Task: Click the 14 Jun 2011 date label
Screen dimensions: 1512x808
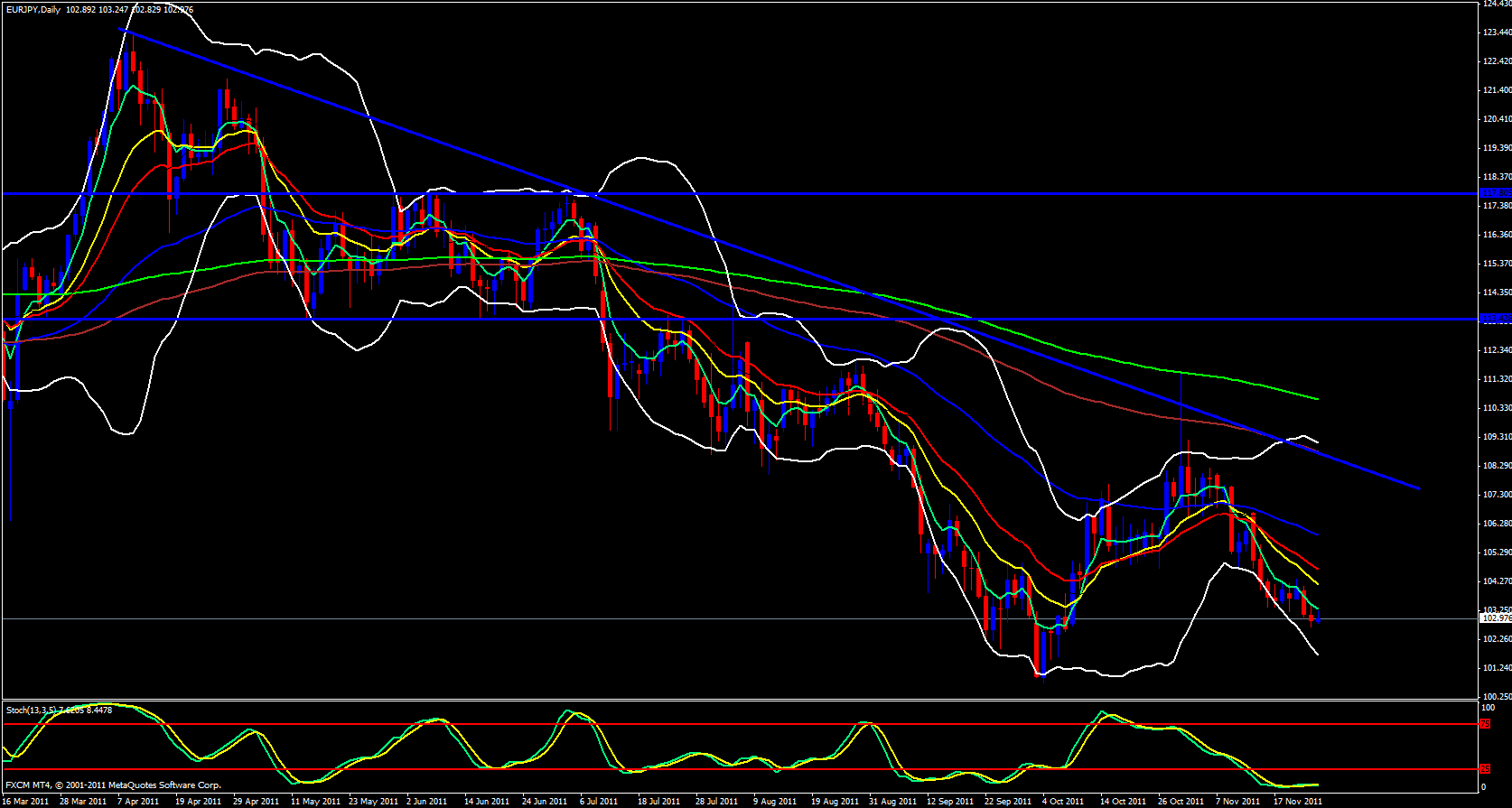Action: pyautogui.click(x=486, y=801)
